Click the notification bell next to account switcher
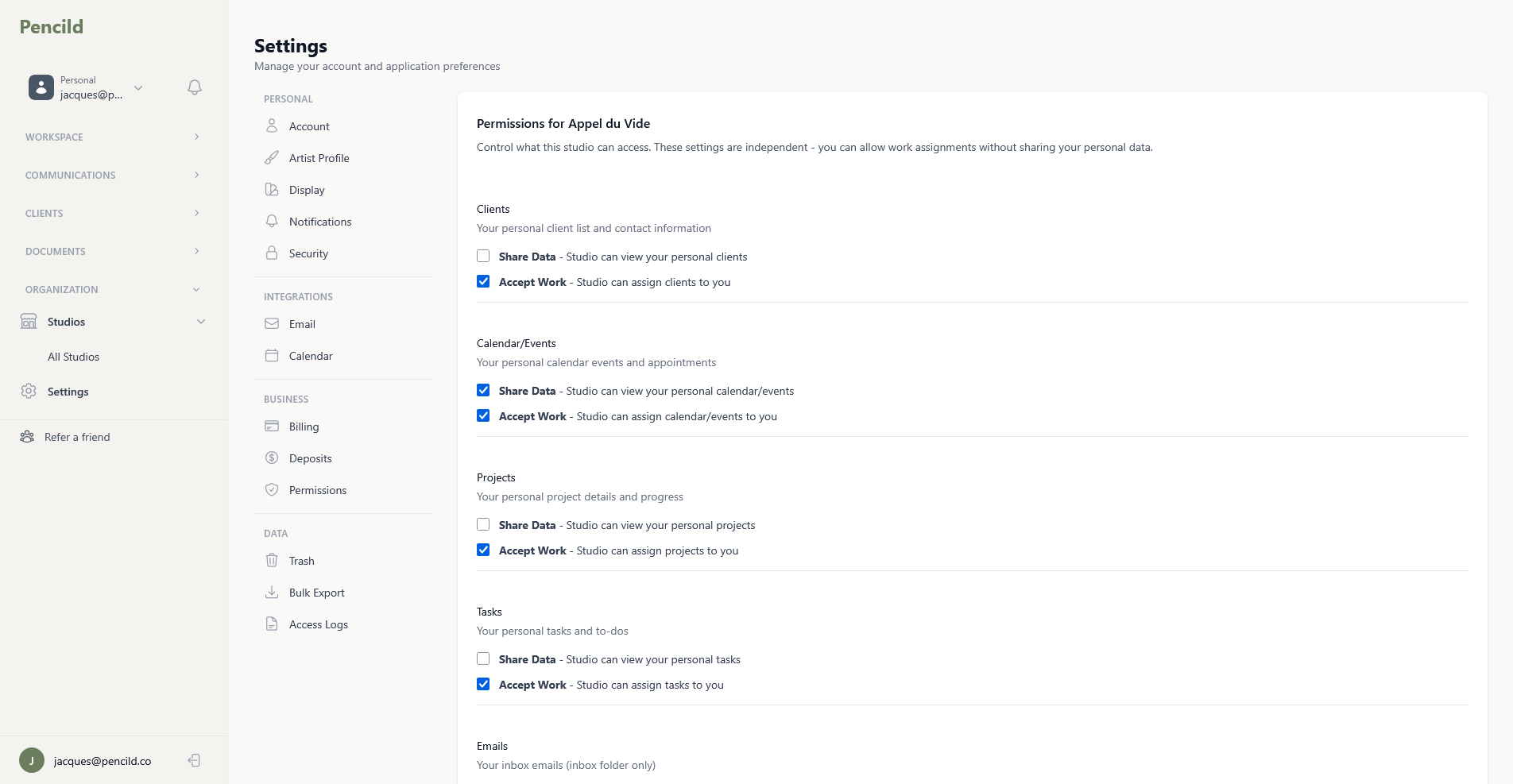 click(x=194, y=87)
